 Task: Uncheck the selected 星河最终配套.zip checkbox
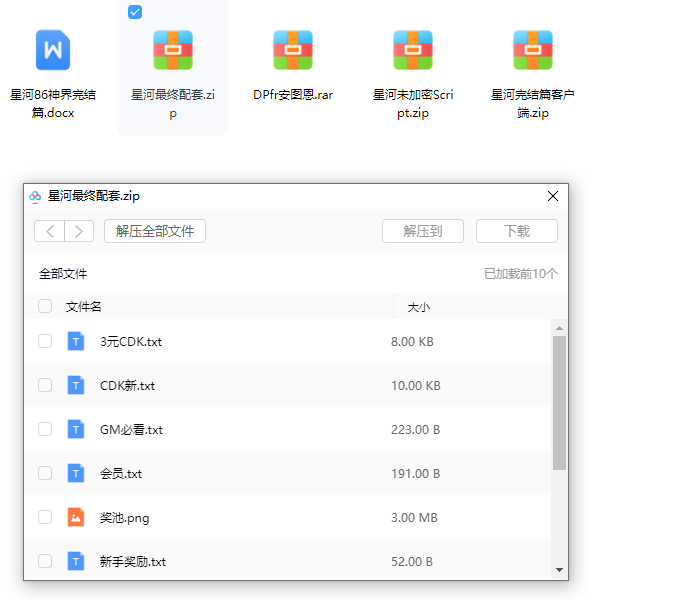[x=135, y=12]
